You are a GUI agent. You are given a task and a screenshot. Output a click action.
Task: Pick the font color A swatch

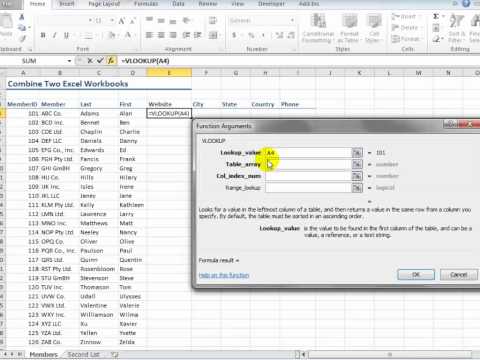pos(128,35)
